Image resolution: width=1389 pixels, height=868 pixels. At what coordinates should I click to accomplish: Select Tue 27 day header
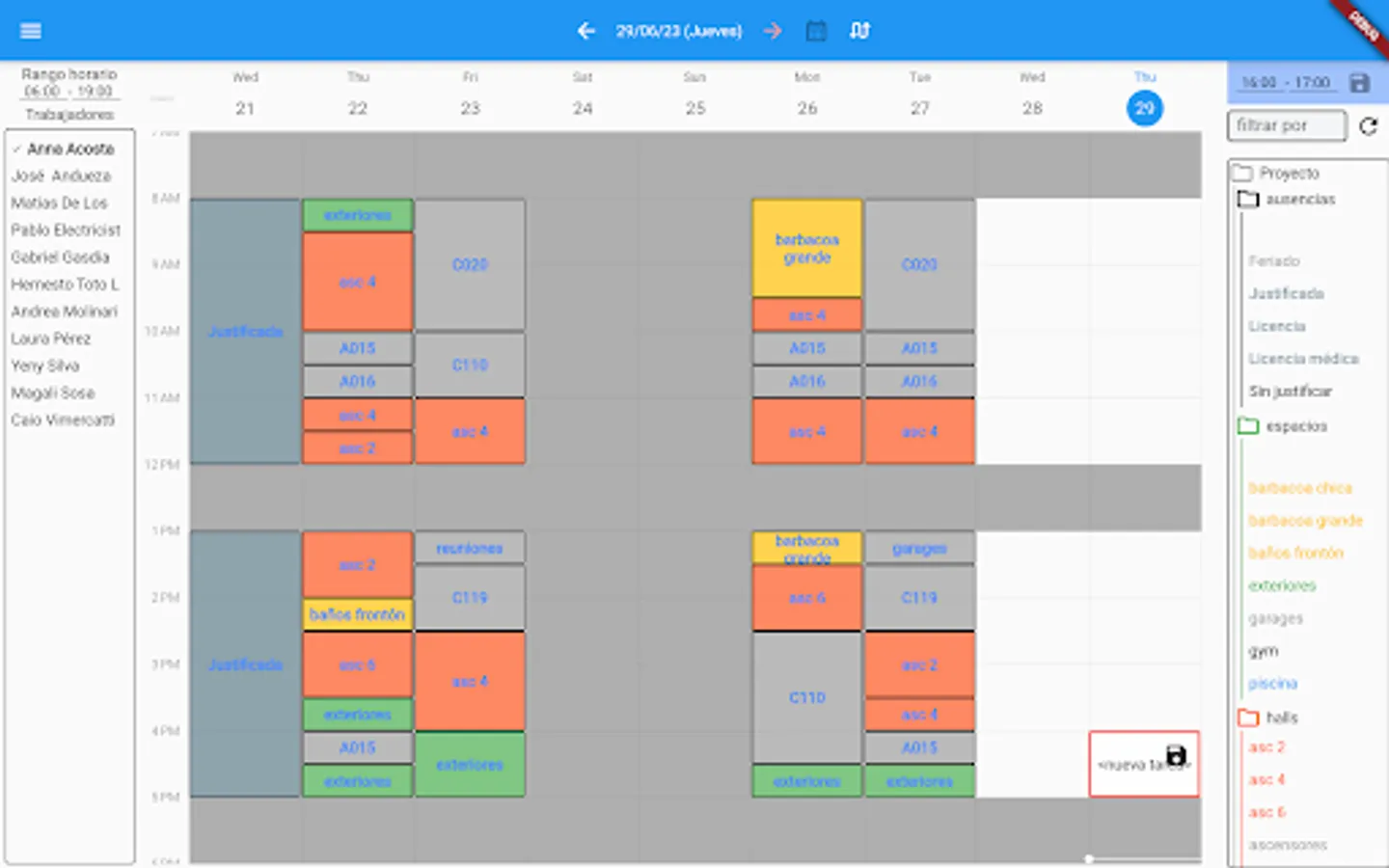point(920,94)
